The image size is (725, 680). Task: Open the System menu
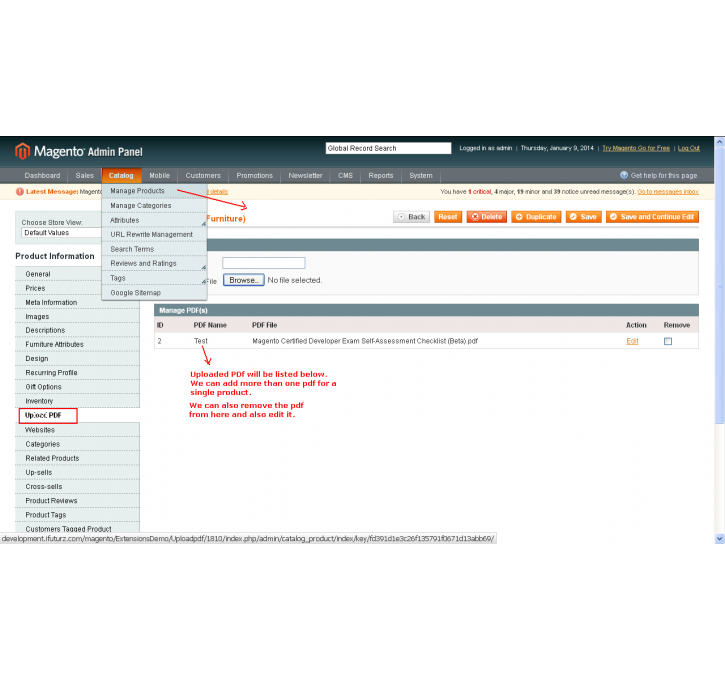[x=421, y=176]
